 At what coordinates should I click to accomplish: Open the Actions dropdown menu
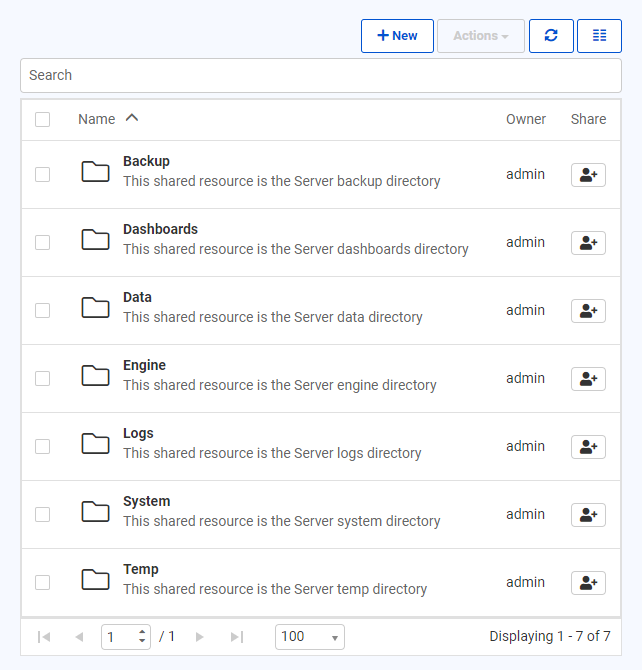click(x=480, y=36)
